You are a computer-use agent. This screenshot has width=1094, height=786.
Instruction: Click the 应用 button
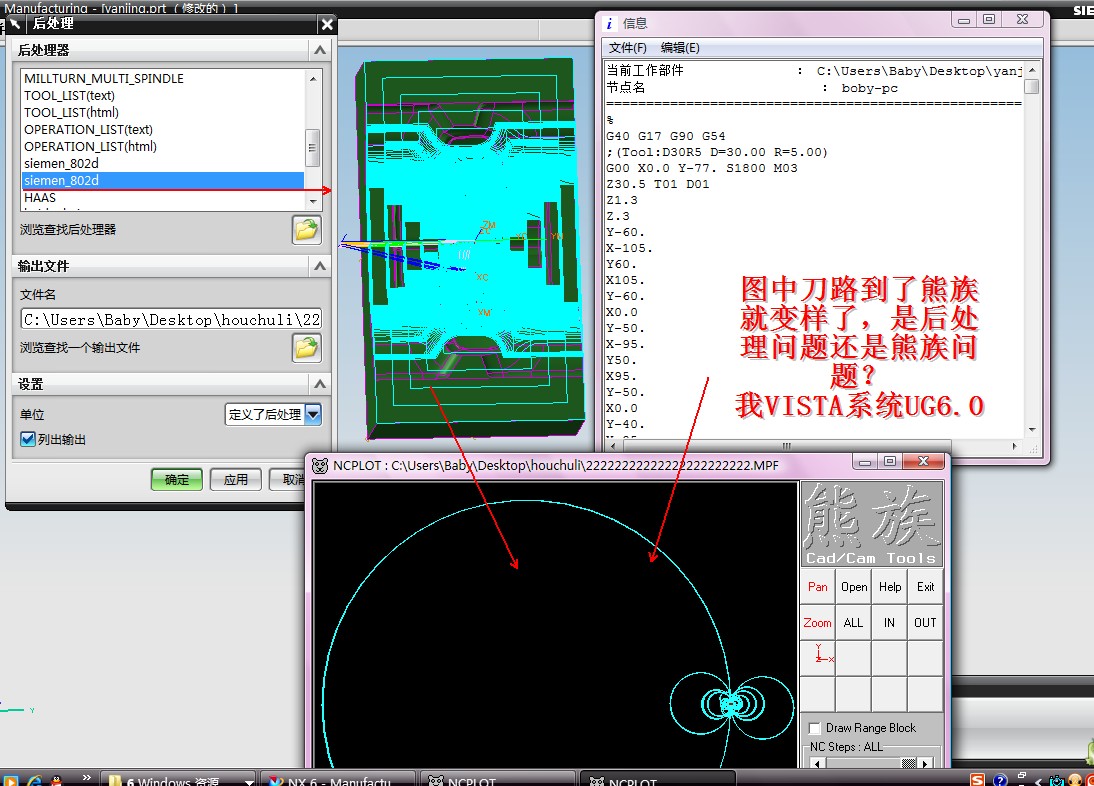[235, 479]
